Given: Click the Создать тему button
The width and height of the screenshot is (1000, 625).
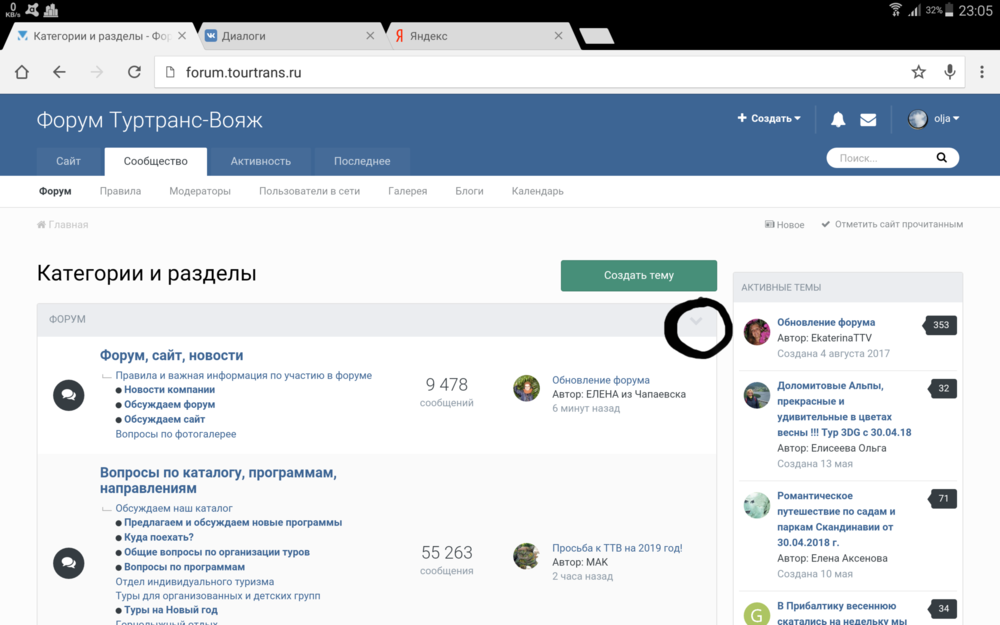Looking at the screenshot, I should pyautogui.click(x=639, y=276).
